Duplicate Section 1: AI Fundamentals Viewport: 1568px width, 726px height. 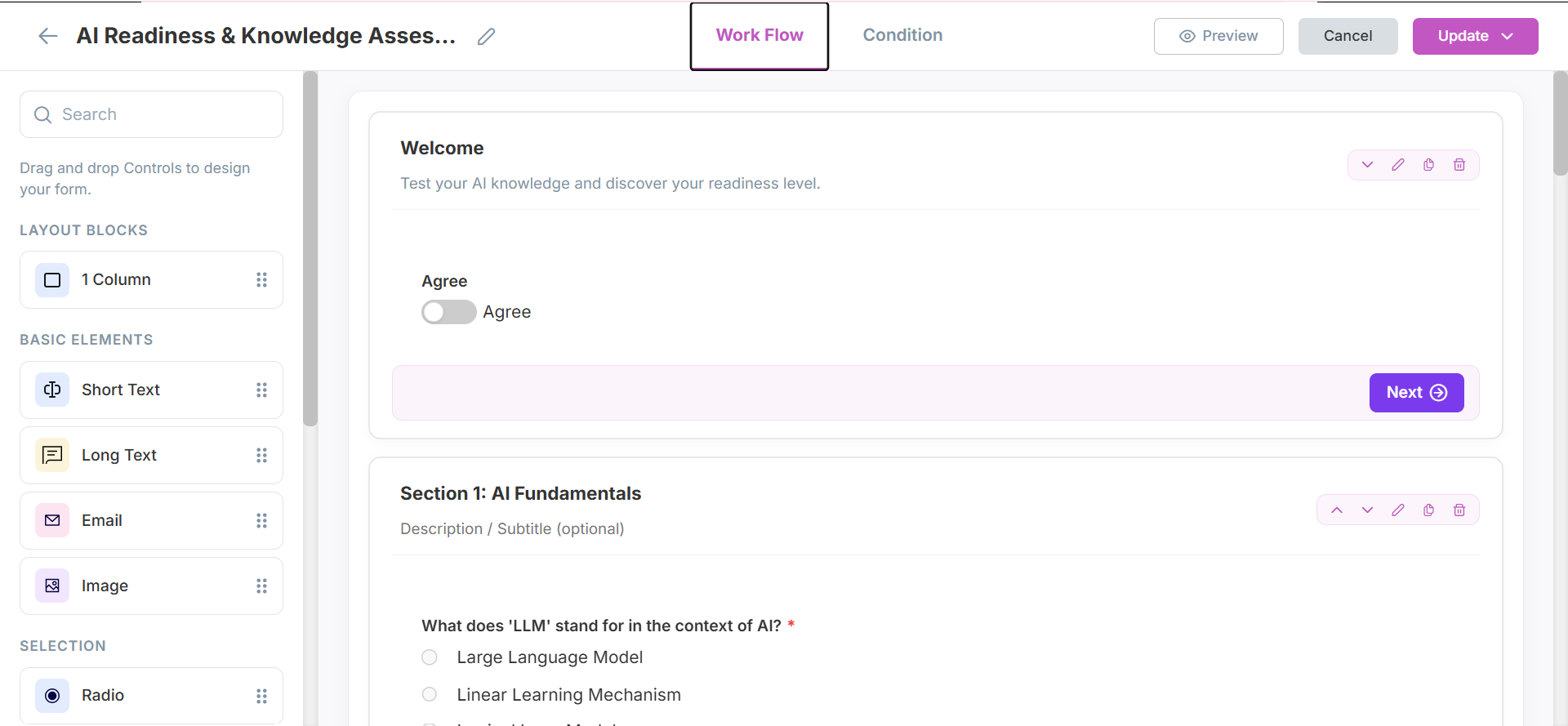(x=1428, y=510)
